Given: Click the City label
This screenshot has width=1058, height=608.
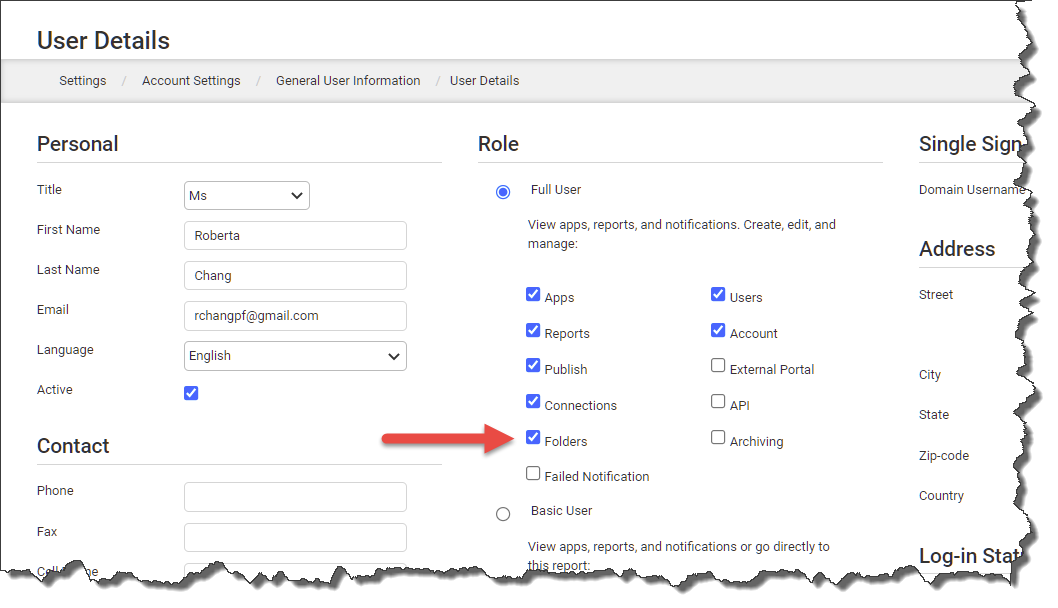Looking at the screenshot, I should coord(930,375).
